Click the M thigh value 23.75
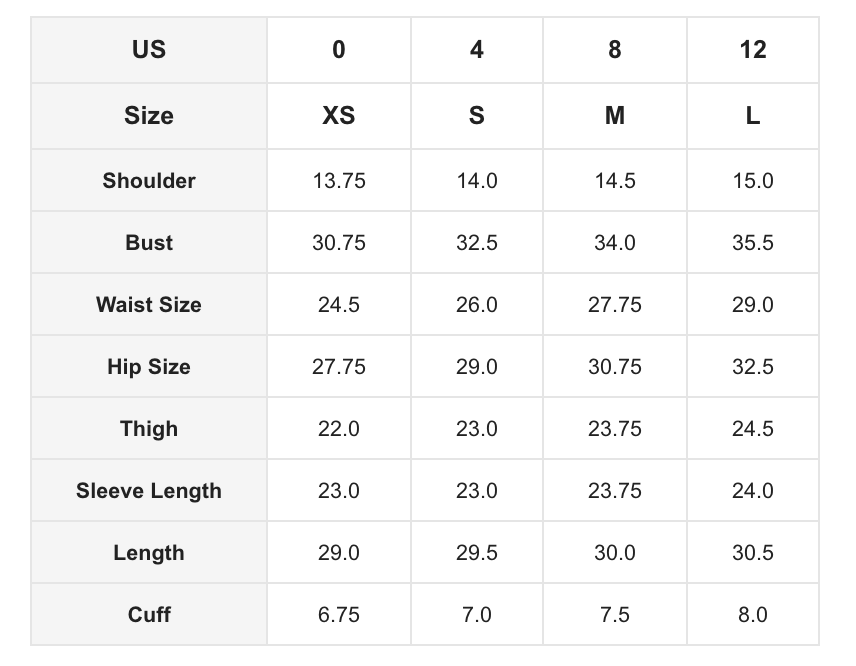 pos(615,429)
